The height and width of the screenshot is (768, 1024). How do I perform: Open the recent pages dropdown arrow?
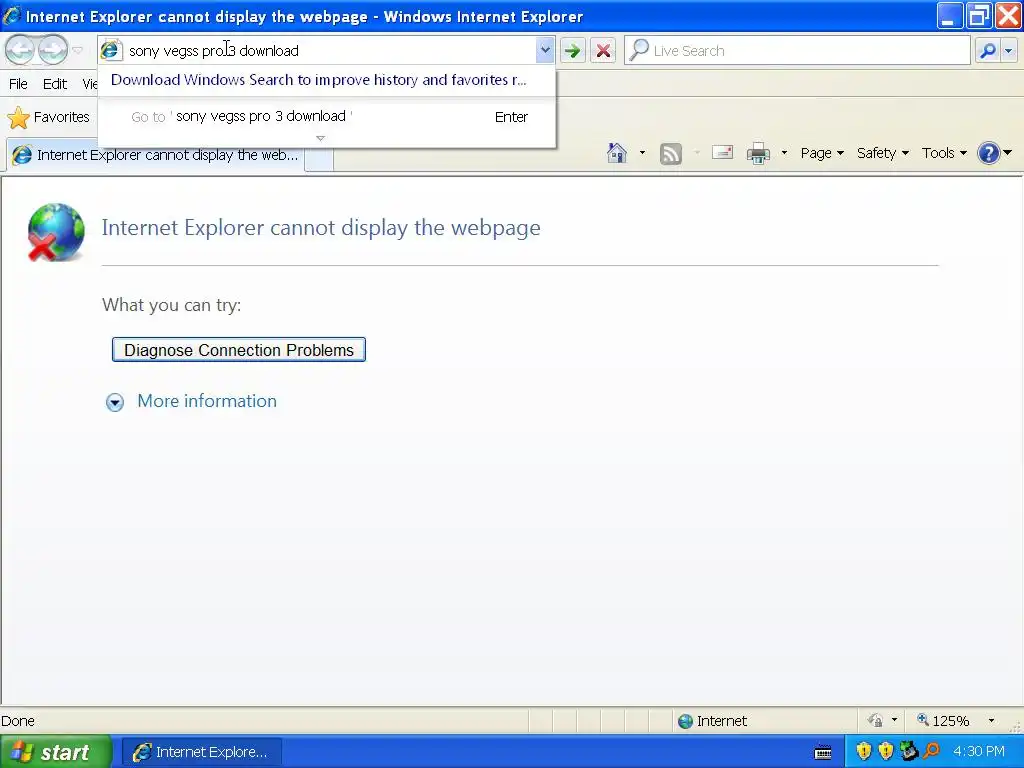[77, 50]
